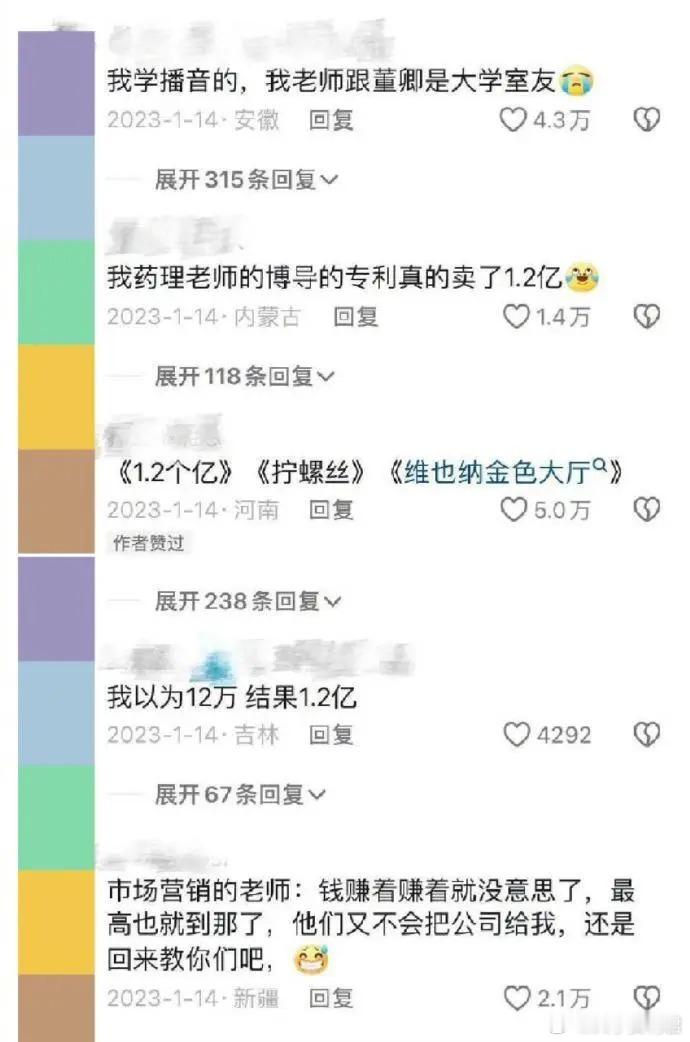The image size is (690, 1042).
Task: Expand 展开67条回复
Action: 240,794
